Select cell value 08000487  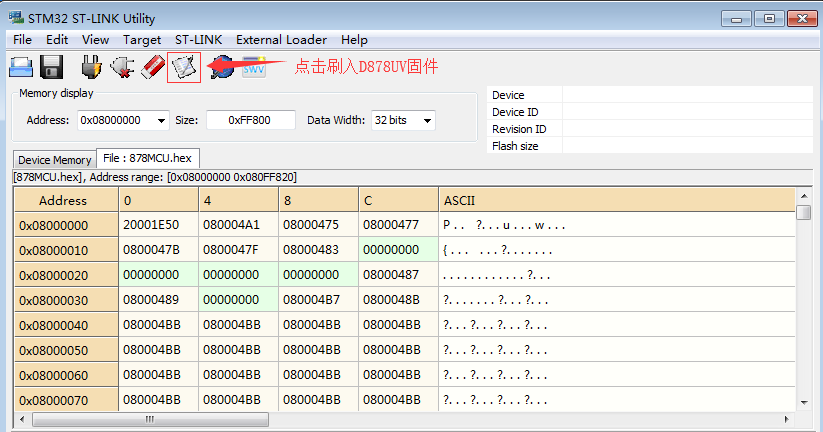(x=399, y=275)
